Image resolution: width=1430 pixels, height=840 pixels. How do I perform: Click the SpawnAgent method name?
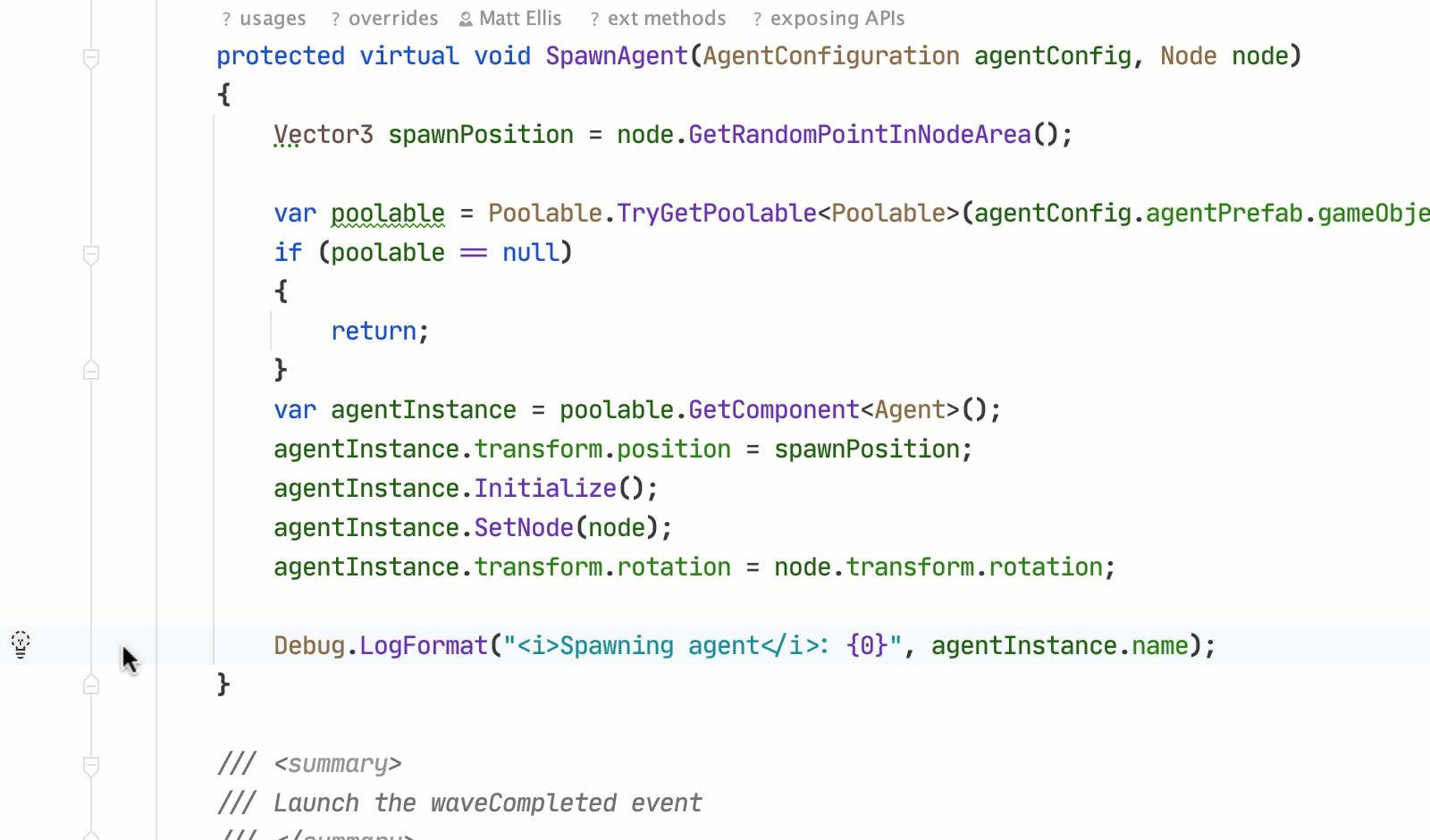point(617,56)
